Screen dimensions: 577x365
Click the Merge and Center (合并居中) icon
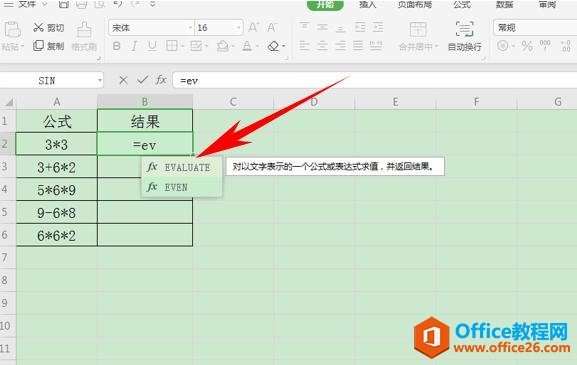tap(418, 29)
